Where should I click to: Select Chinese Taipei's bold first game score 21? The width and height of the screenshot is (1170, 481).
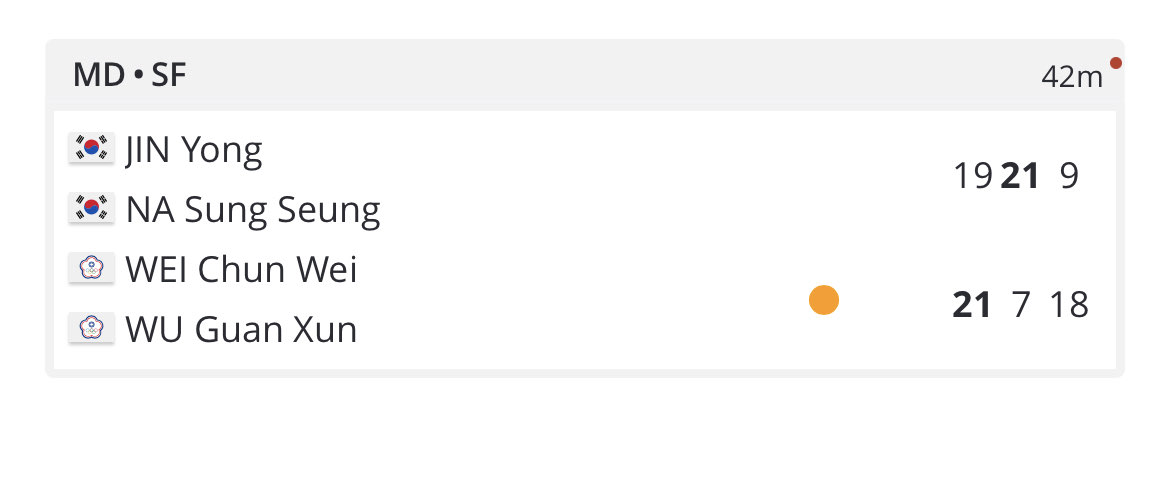[x=972, y=306]
